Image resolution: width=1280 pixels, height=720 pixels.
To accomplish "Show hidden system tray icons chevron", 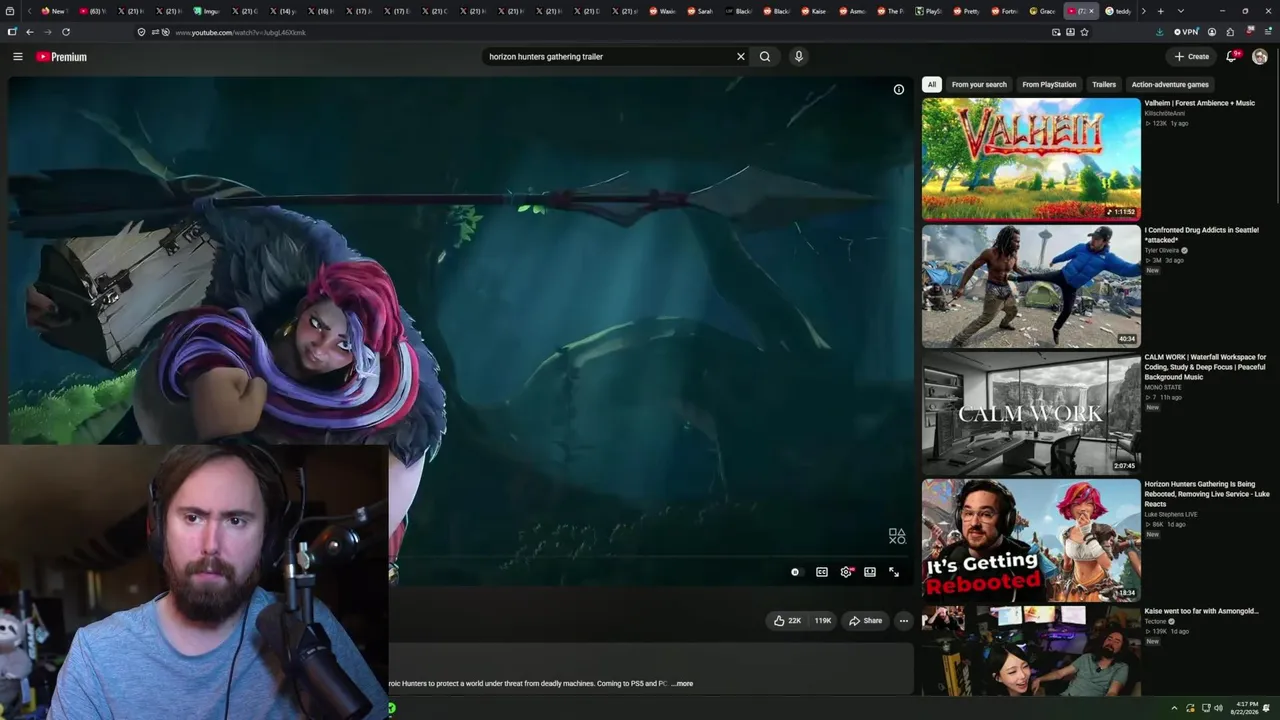I will [1174, 708].
